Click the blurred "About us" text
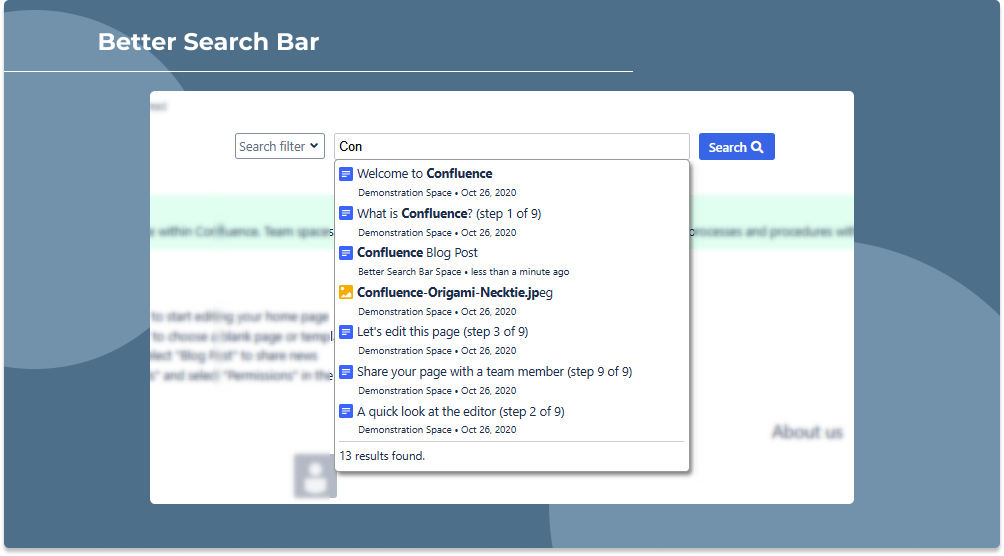Image resolution: width=1004 pixels, height=556 pixels. (807, 432)
